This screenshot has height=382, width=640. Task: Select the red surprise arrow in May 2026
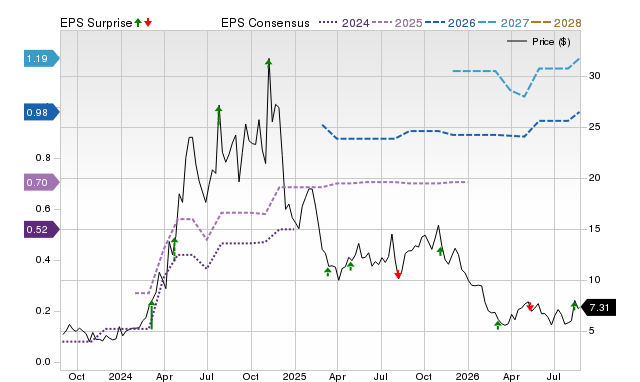[530, 306]
